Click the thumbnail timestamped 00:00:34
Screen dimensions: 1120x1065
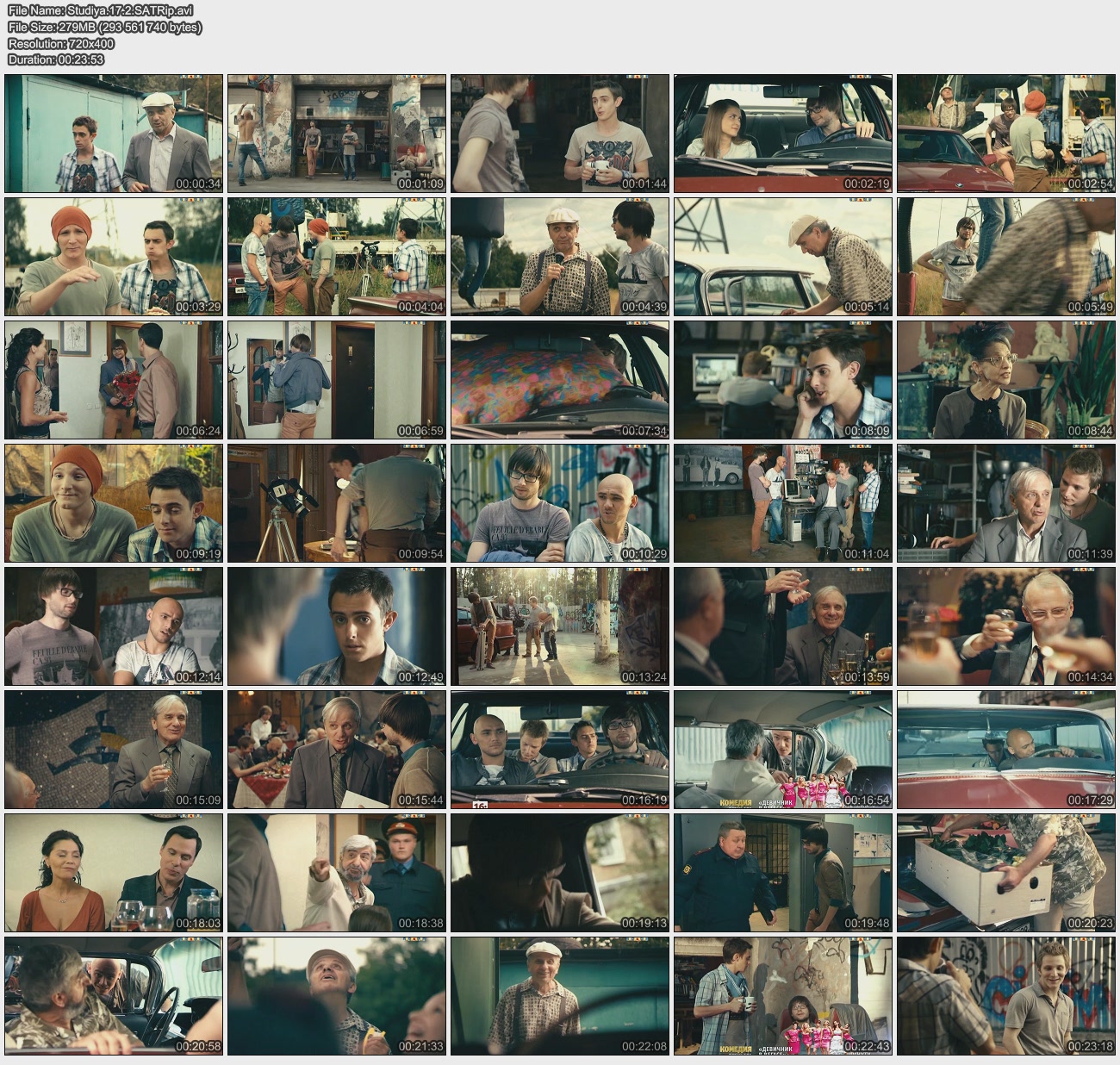tap(114, 134)
